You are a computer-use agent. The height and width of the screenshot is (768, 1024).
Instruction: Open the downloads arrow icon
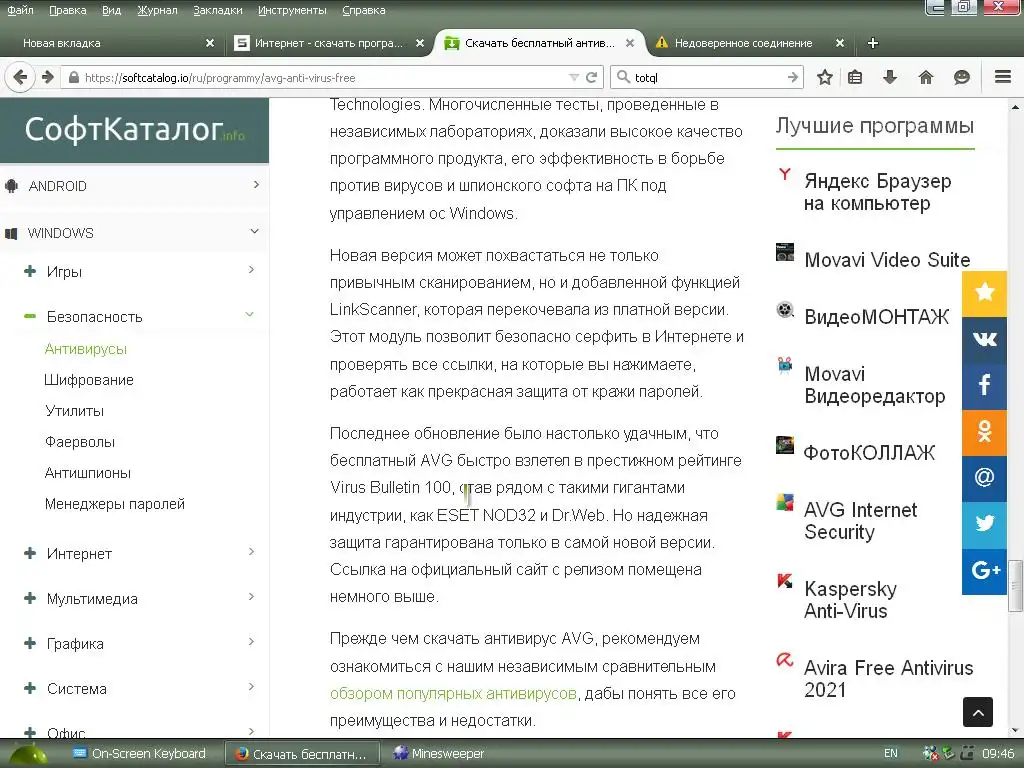[x=889, y=77]
